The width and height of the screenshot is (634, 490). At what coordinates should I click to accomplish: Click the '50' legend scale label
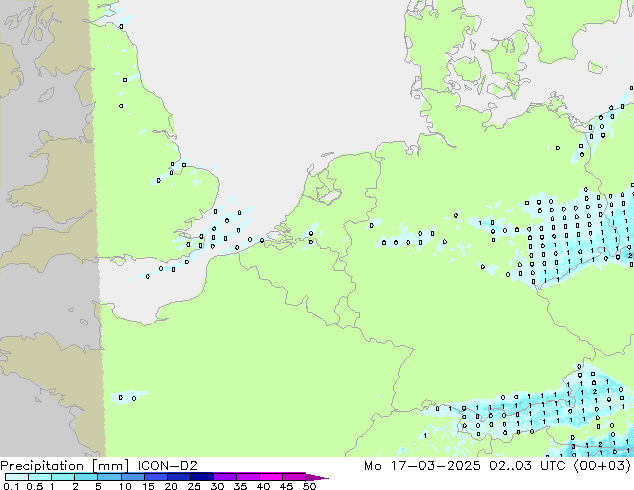(x=309, y=486)
